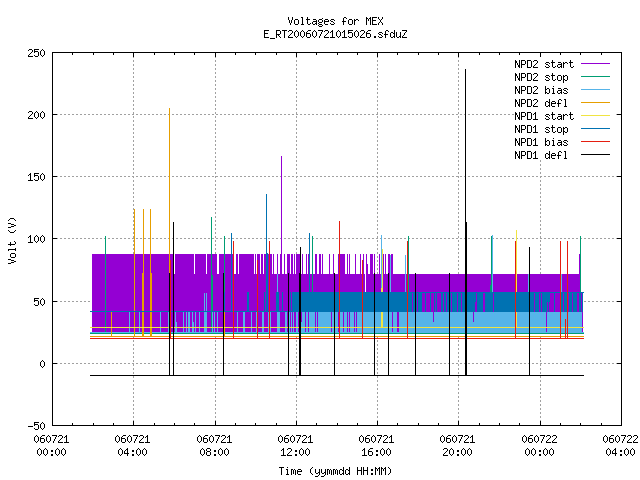This screenshot has width=640, height=480.
Task: Click the x-axis label 060721 16:00
Action: (x=376, y=446)
